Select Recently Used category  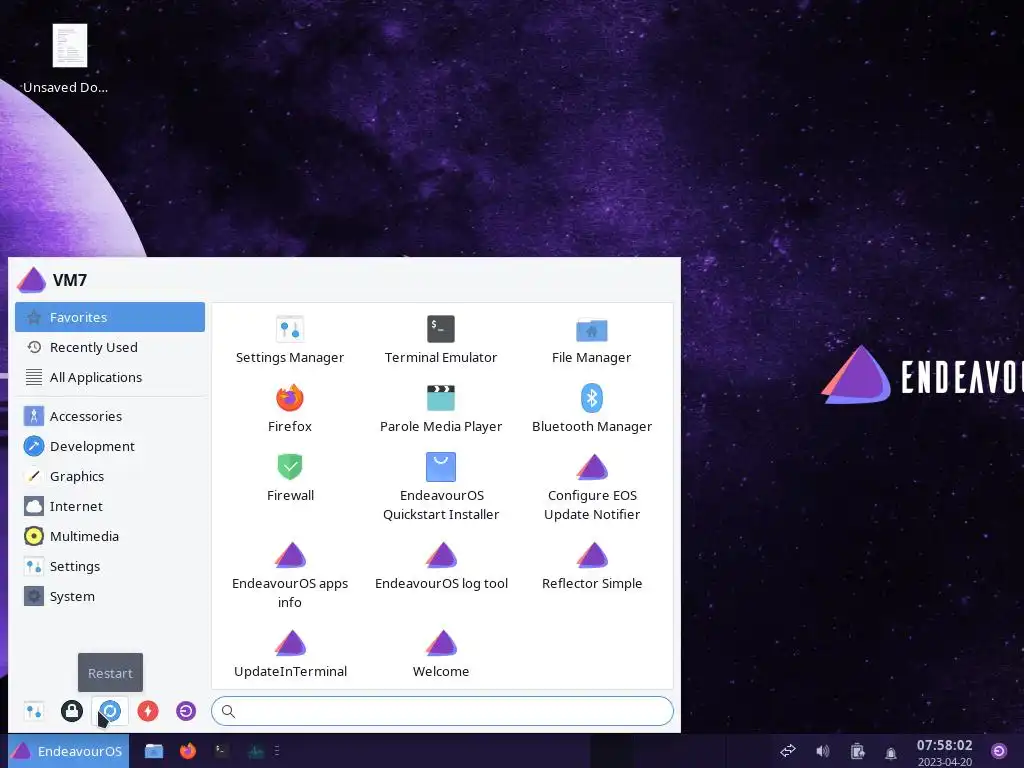click(110, 347)
